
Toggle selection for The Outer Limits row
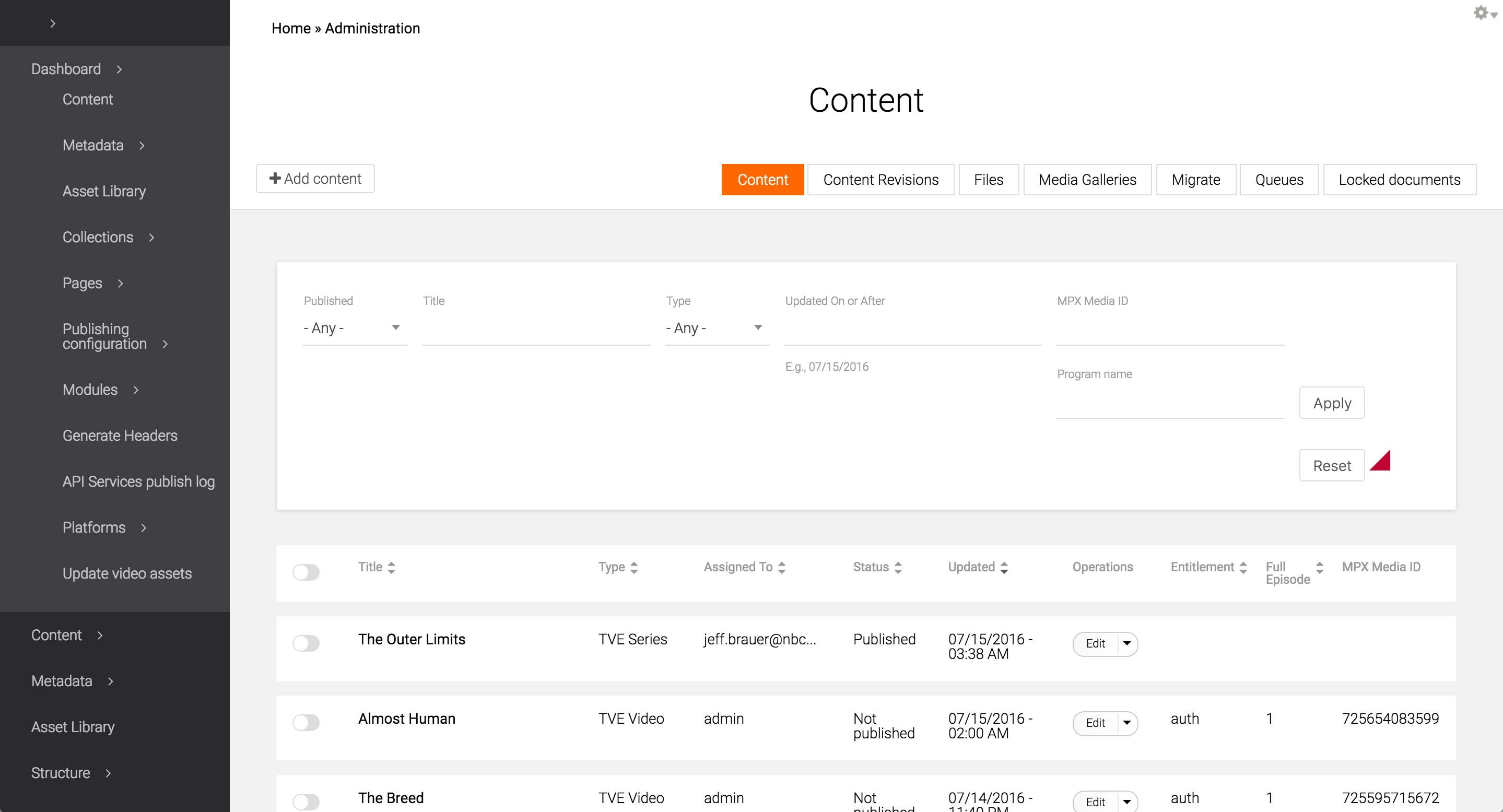point(306,643)
